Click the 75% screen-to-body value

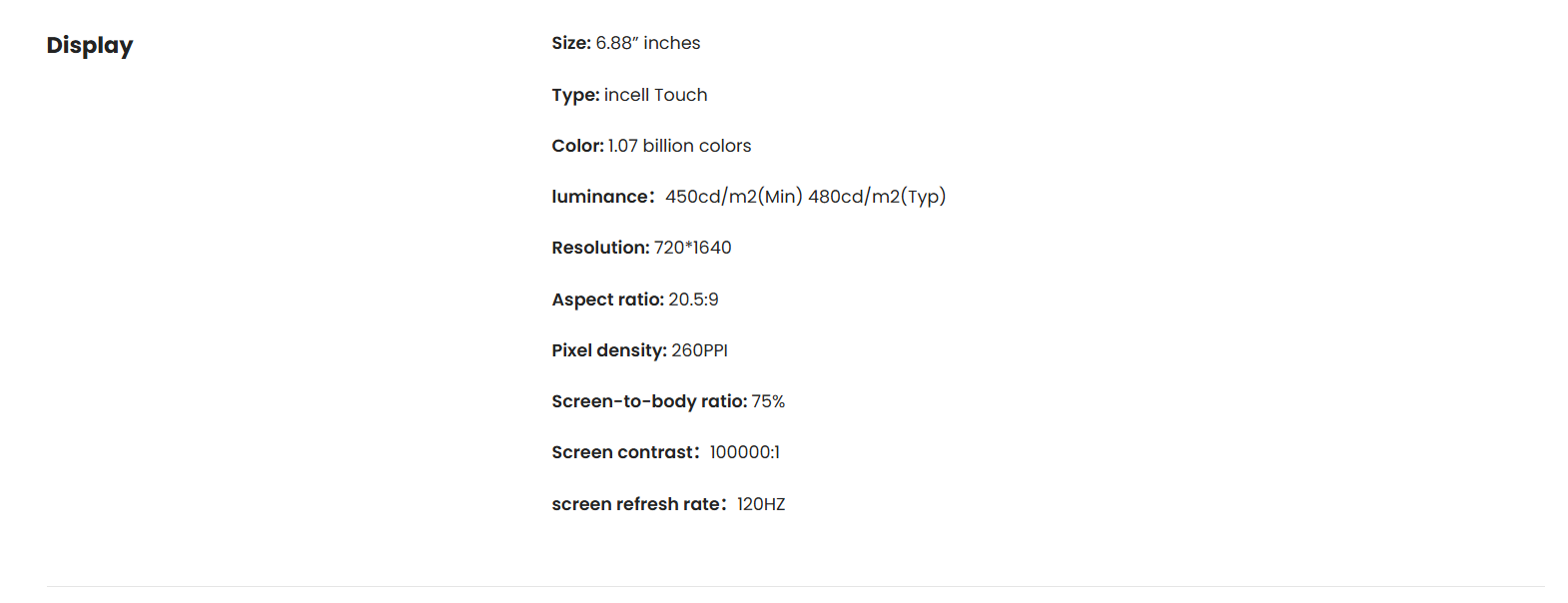tap(768, 401)
